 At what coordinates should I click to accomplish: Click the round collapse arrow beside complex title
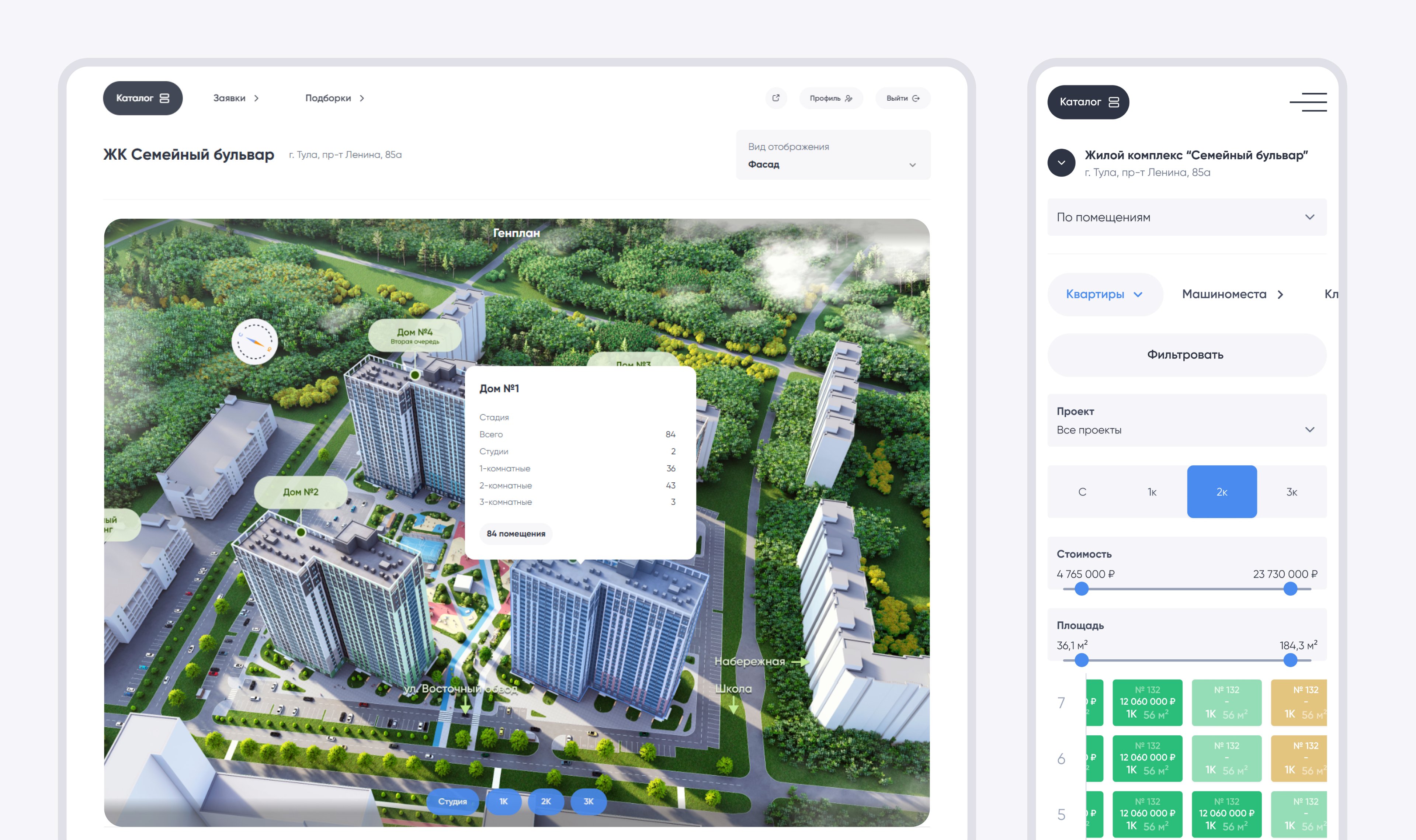coord(1061,163)
